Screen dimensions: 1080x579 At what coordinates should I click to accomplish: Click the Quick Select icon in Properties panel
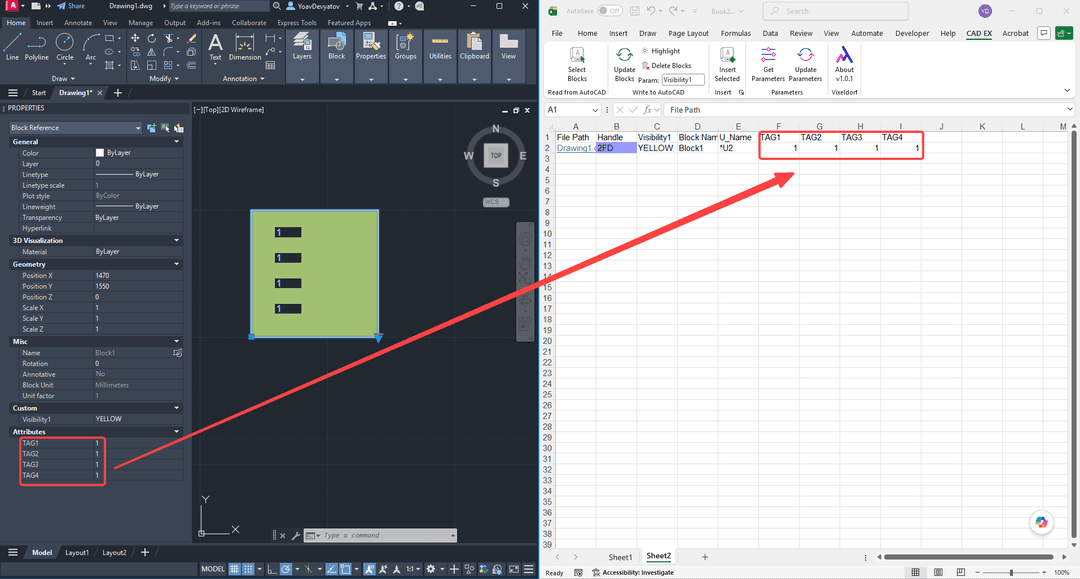pos(178,128)
